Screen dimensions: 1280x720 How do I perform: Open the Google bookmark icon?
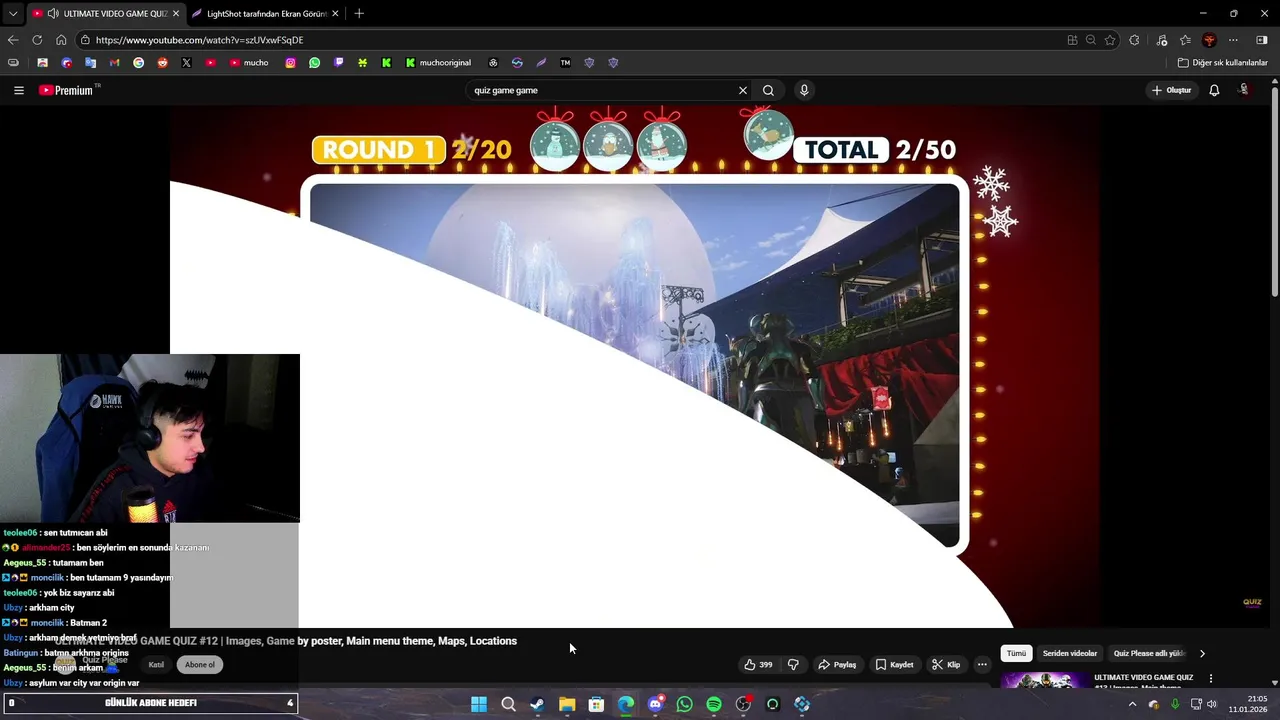138,62
